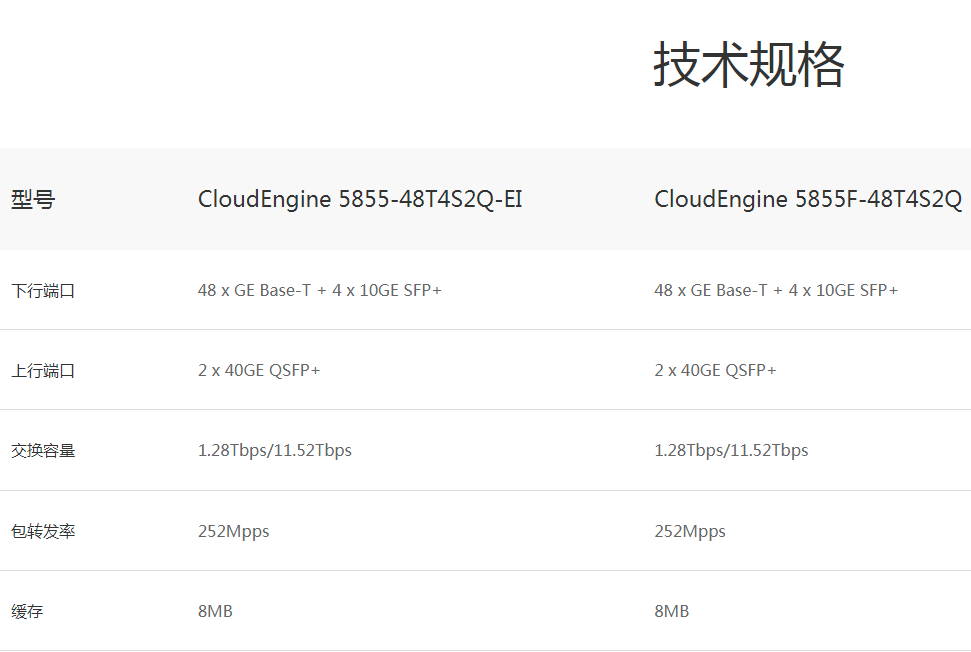Screen dimensions: 971x652
Task: Select the 上行端口 row label
Action: click(43, 370)
